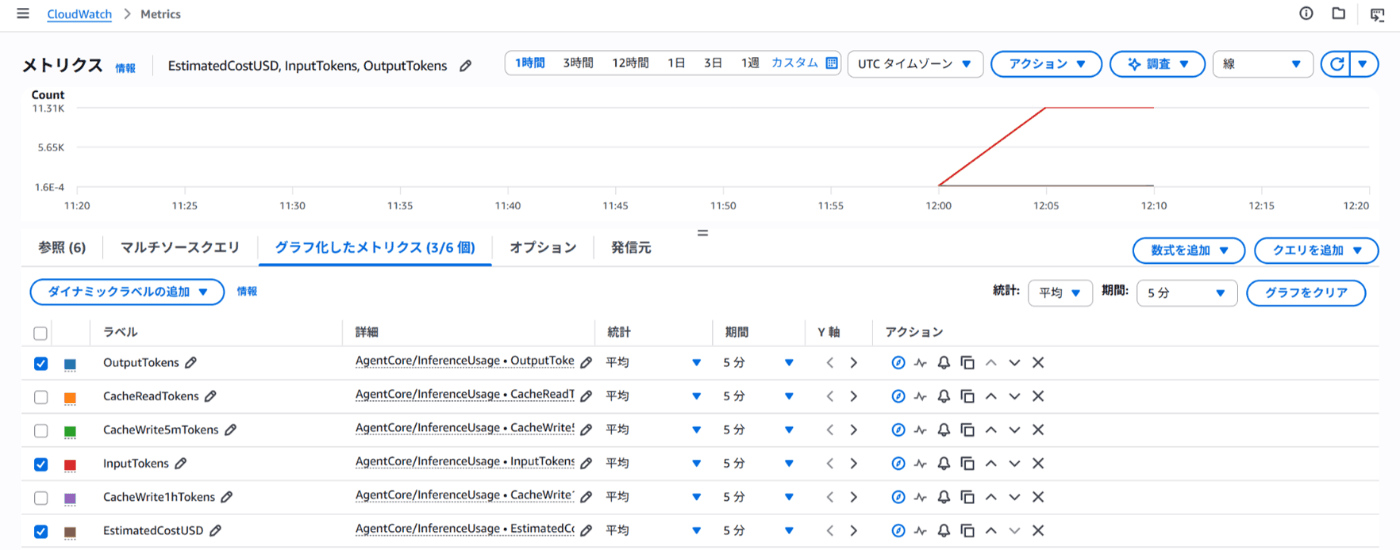Uncheck the OutputTokens metric checkbox
Viewport: 1400px width, 550px height.
pyautogui.click(x=41, y=364)
